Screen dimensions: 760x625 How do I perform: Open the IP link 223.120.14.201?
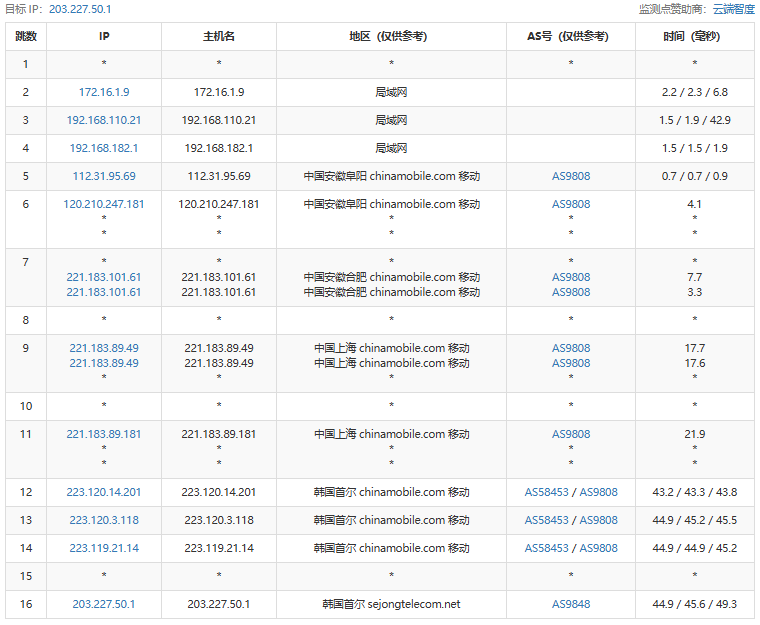coord(104,493)
